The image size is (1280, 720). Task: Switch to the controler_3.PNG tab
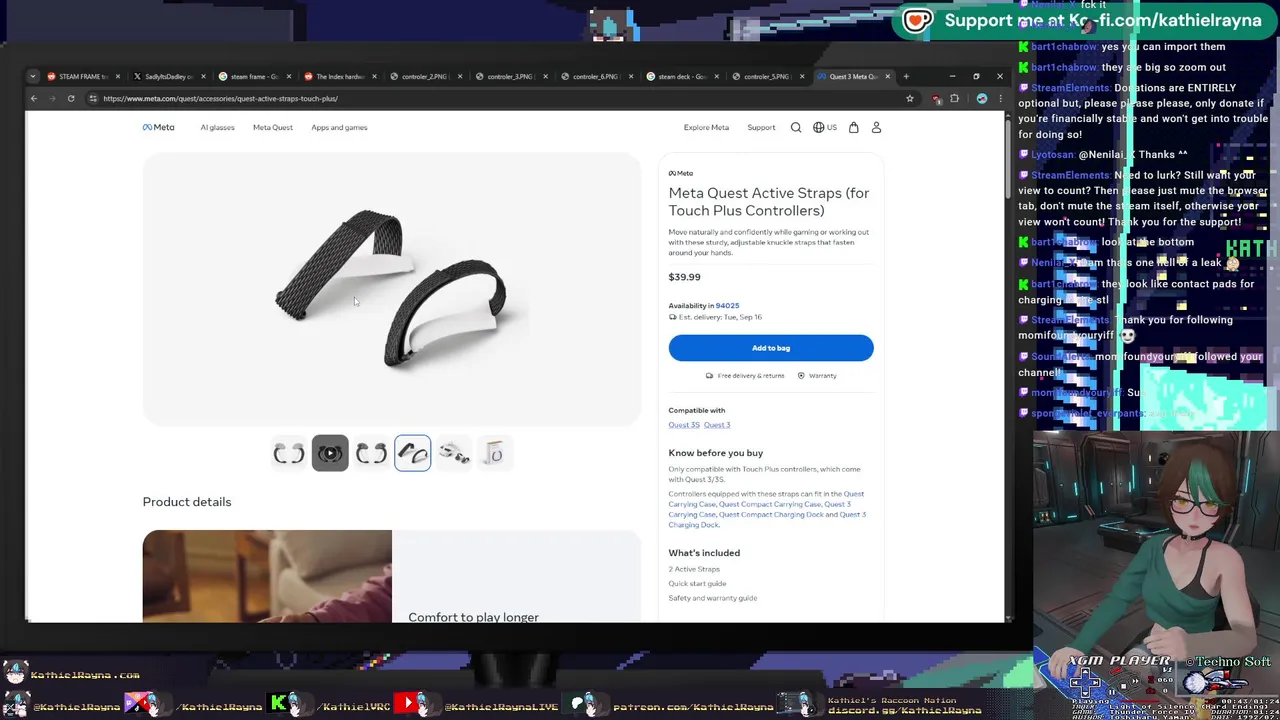point(510,76)
